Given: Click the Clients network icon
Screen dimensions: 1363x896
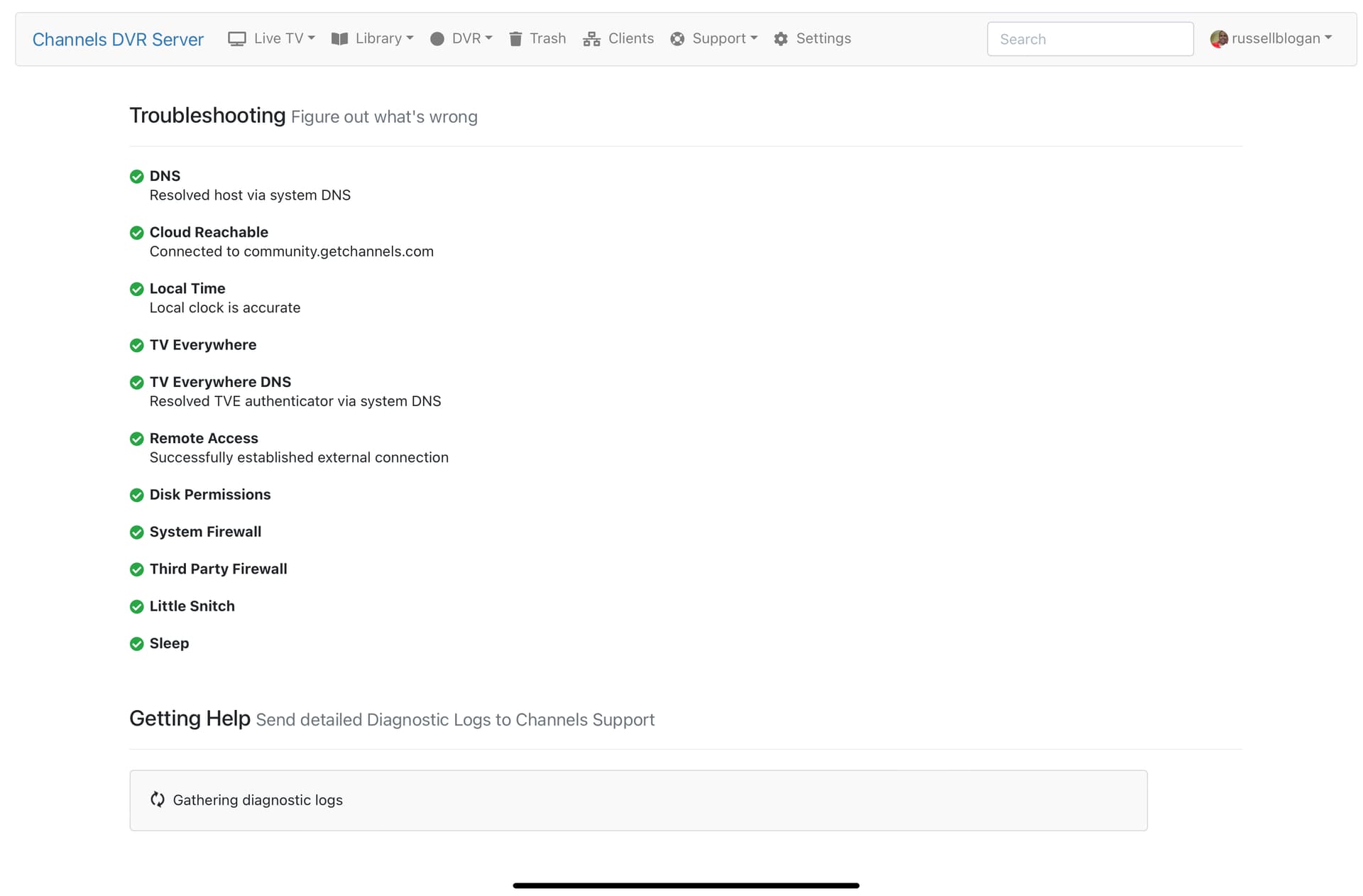Looking at the screenshot, I should click(591, 39).
